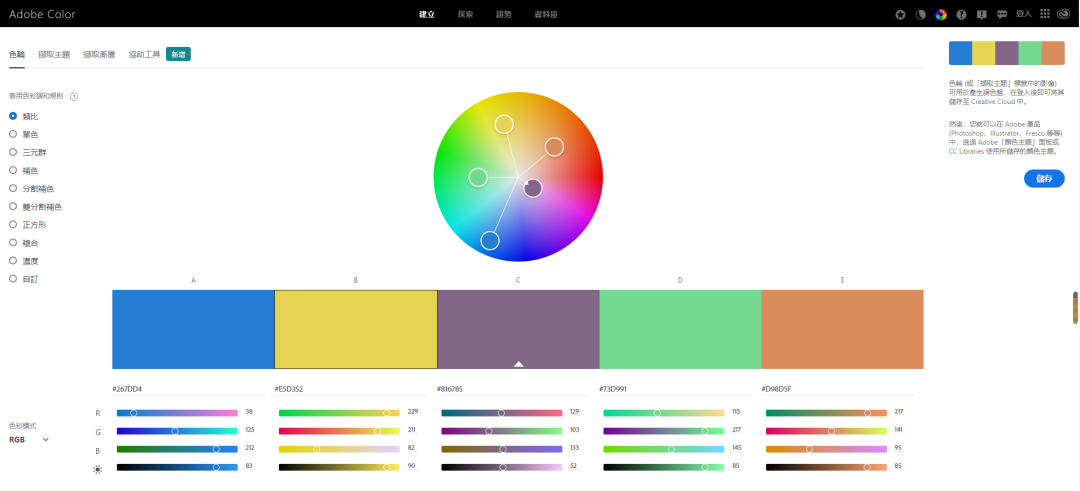Viewport: 1080px width, 491px height.
Task: Click the brightness slider for color #73D991
Action: 663,467
